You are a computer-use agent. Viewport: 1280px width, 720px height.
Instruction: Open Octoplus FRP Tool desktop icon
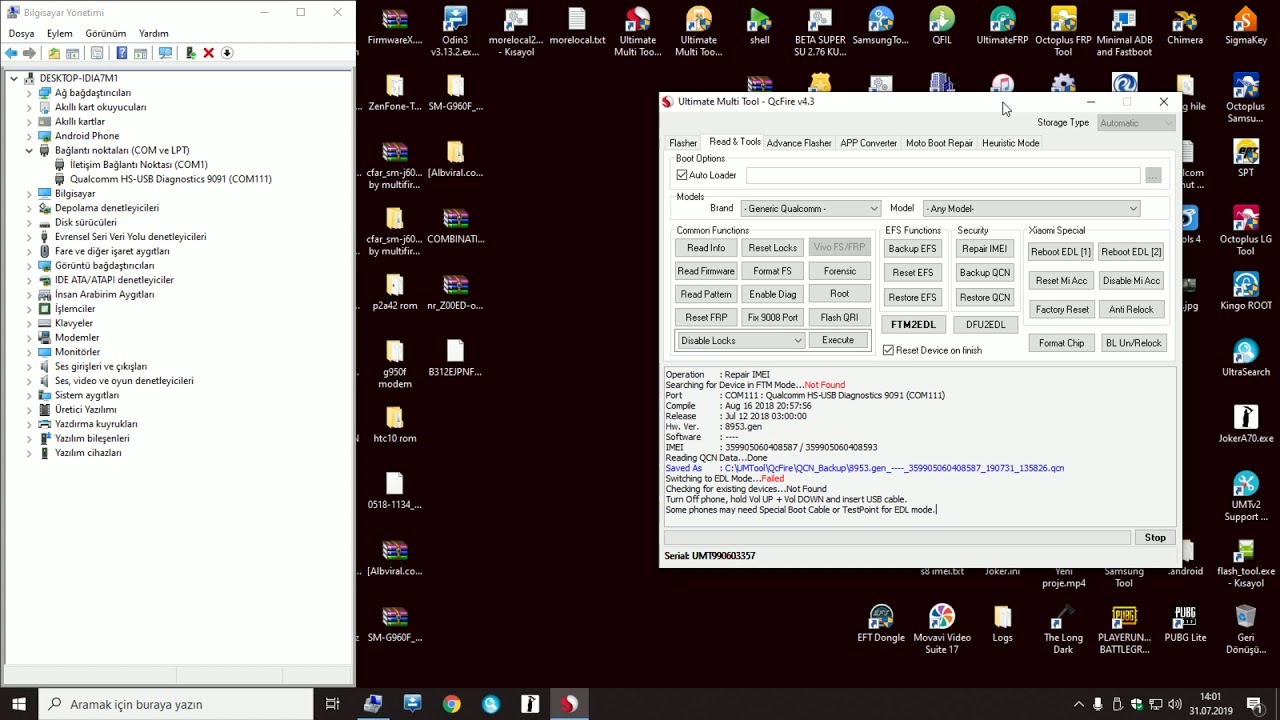(x=1063, y=32)
